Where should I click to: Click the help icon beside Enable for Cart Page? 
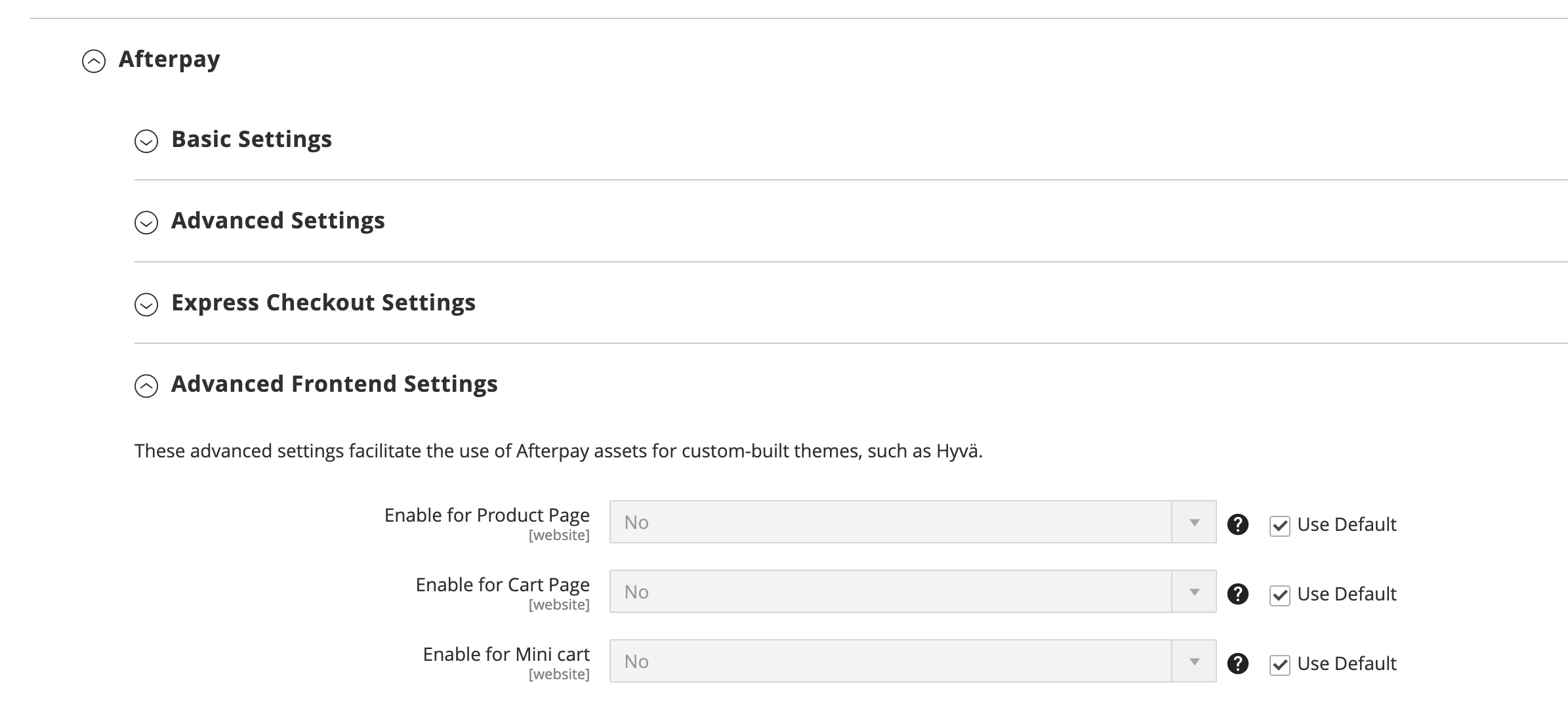(x=1239, y=593)
